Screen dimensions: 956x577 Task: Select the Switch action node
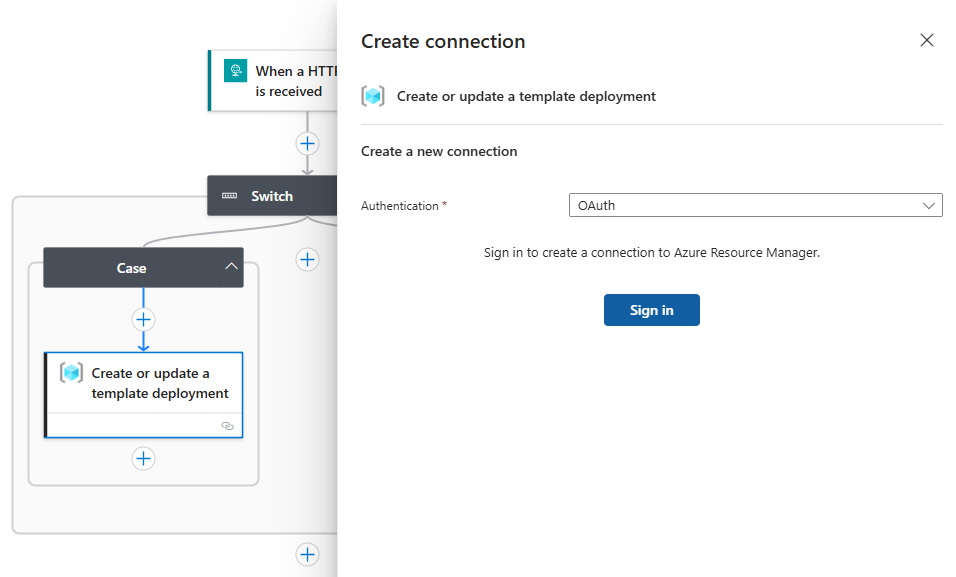point(272,196)
